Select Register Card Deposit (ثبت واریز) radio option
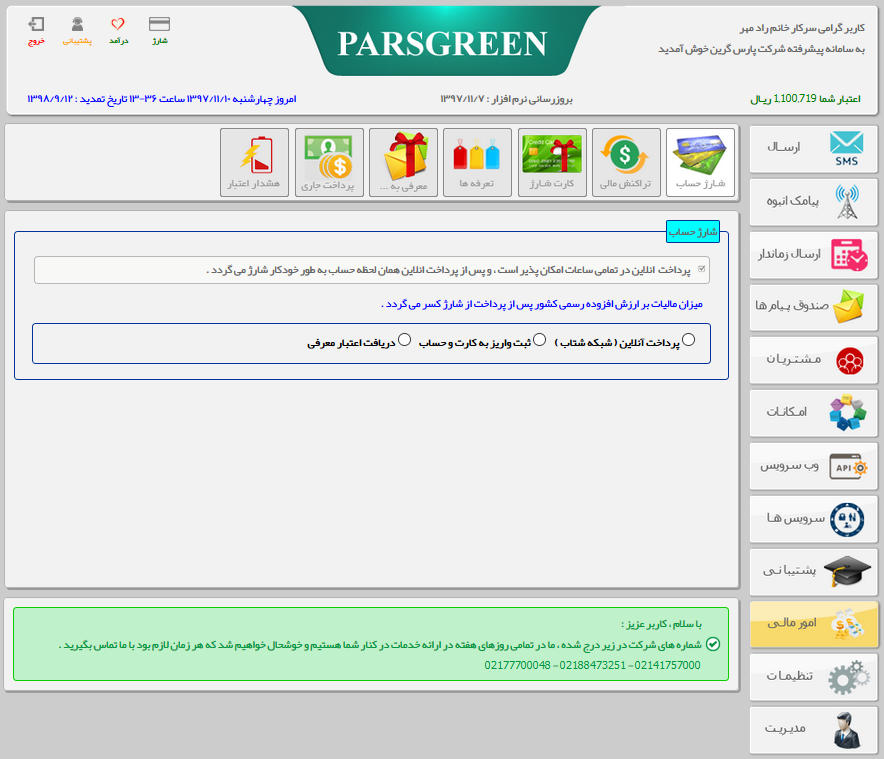Screen dimensions: 884x759 tap(540, 340)
